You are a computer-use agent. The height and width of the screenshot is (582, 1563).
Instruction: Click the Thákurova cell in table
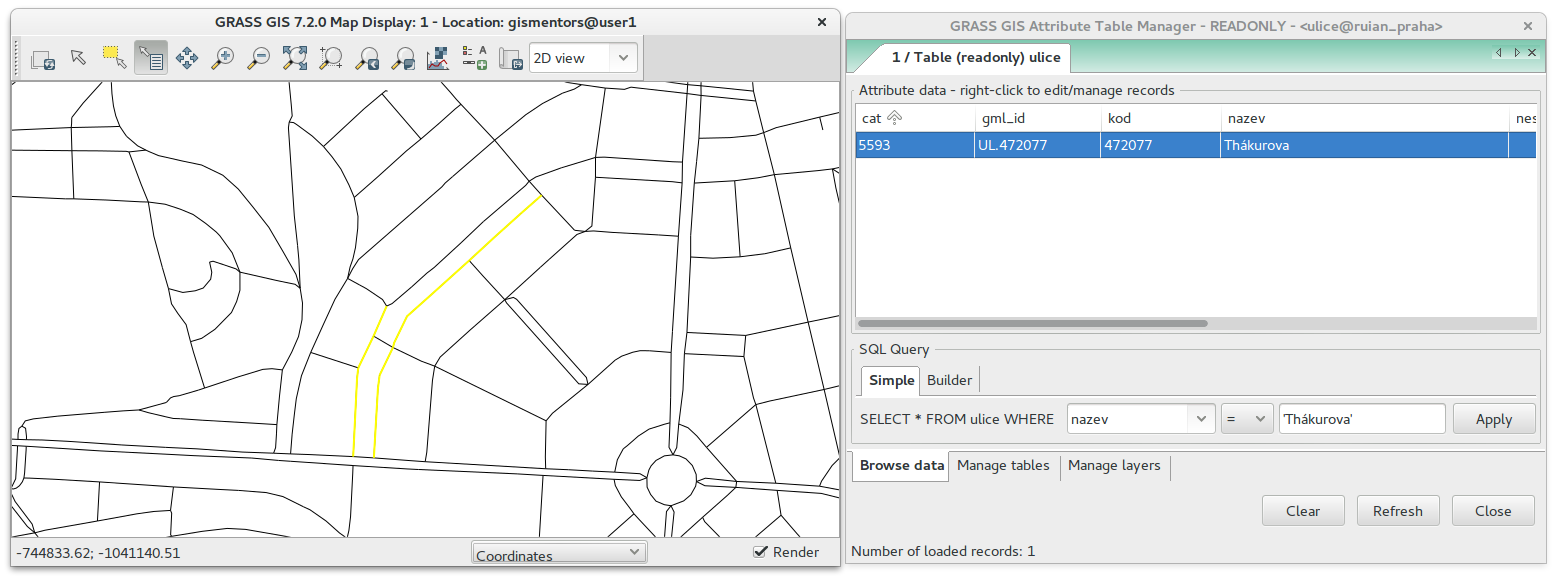[x=1364, y=145]
